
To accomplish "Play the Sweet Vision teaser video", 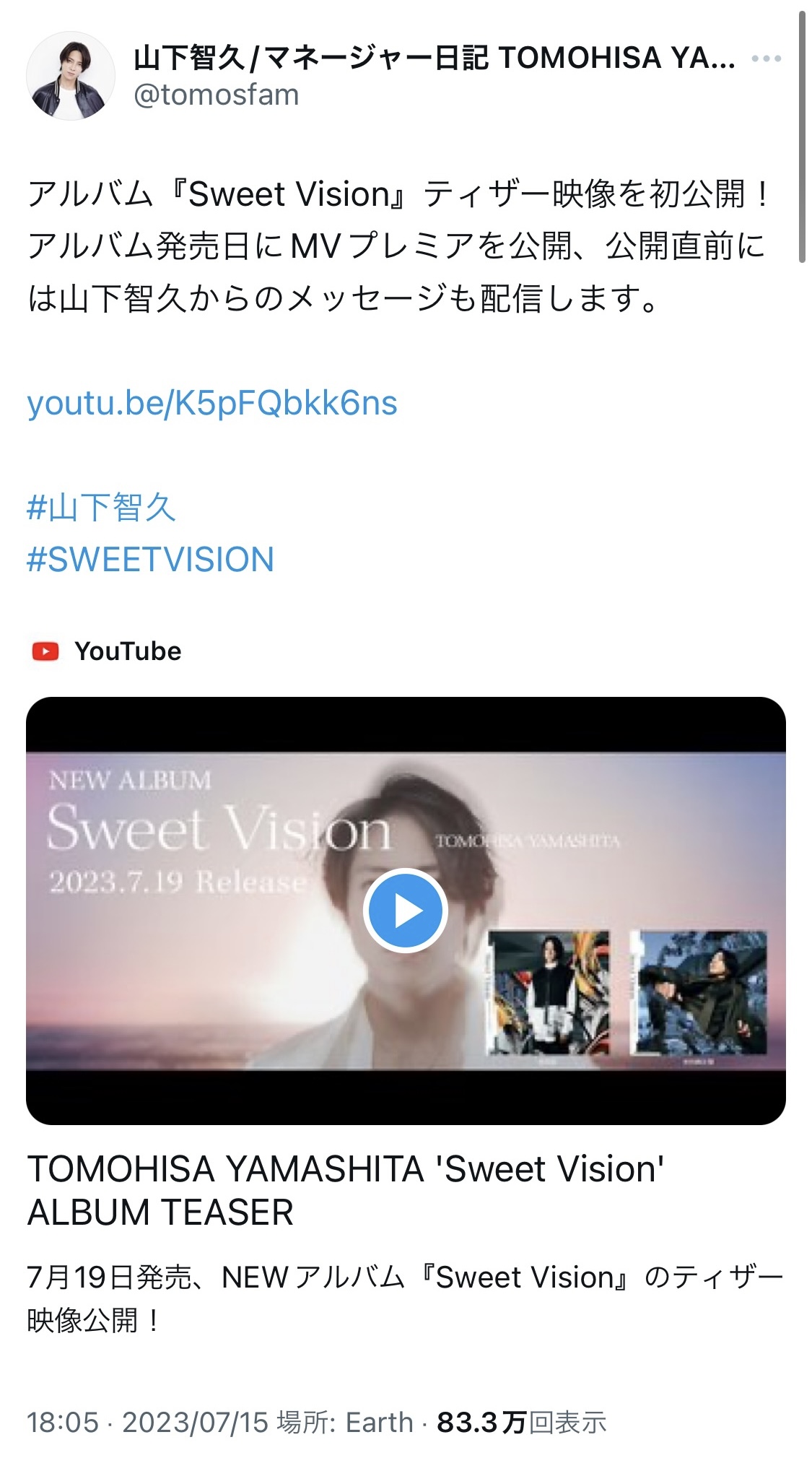I will tap(405, 911).
